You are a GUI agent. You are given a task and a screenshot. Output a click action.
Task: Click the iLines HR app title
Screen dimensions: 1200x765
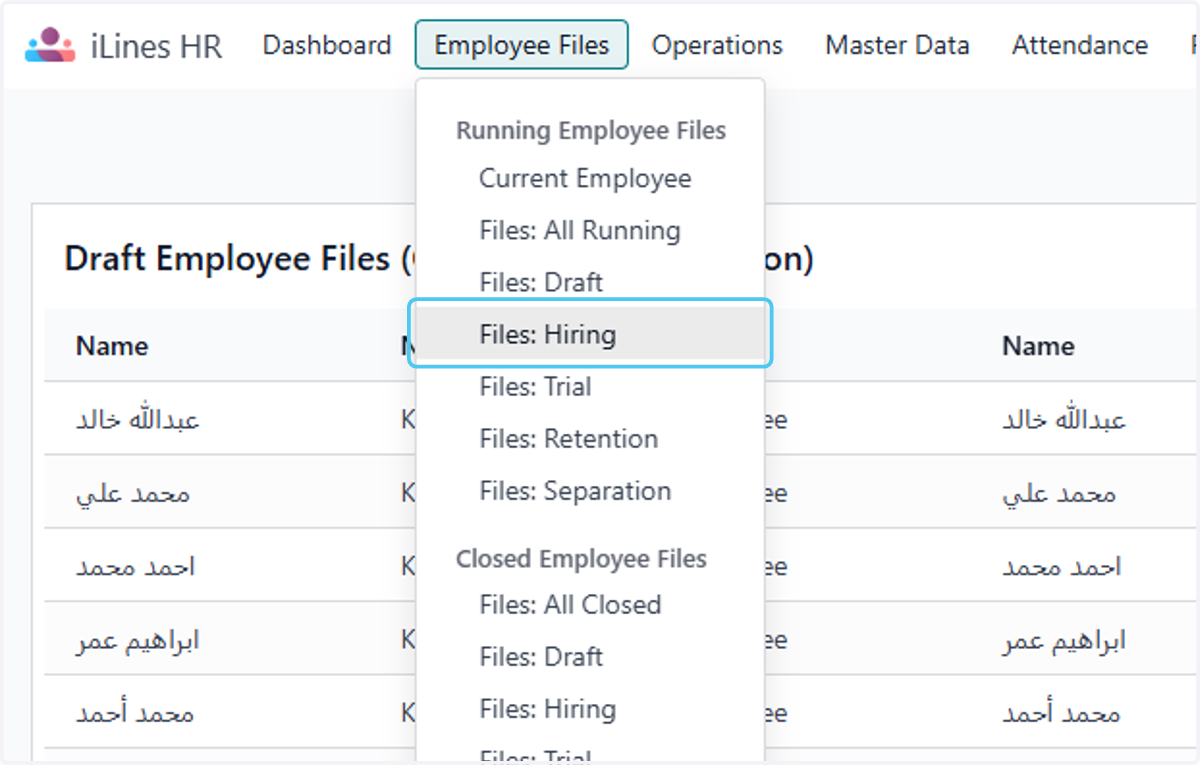tap(155, 46)
